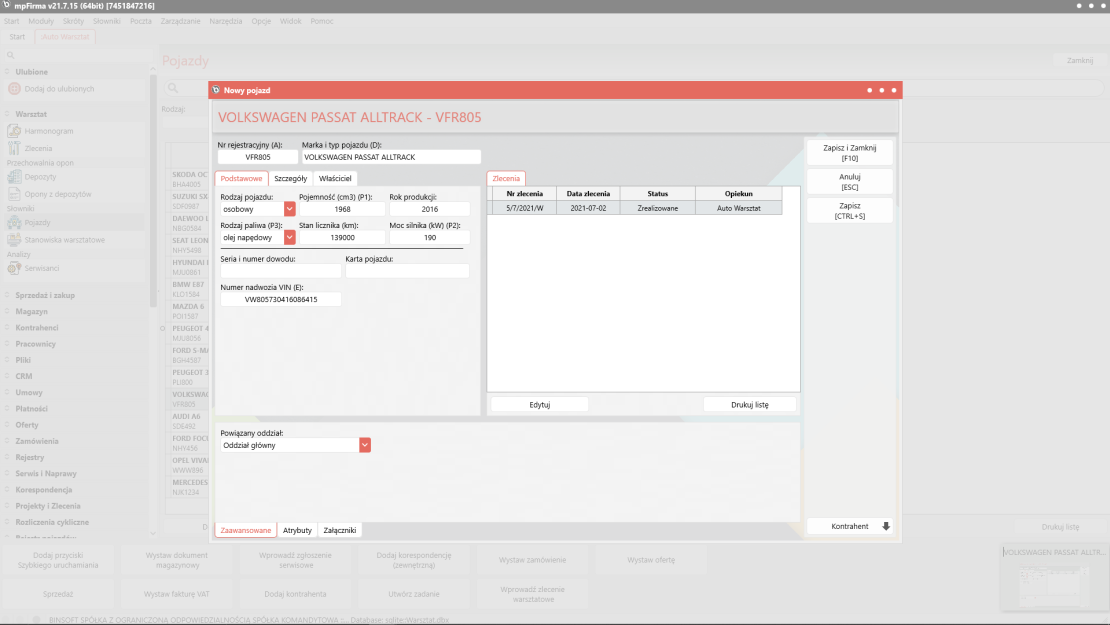The width and height of the screenshot is (1110, 625).
Task: Click Dodaj kontrahenta quick button
Action: 295,595
